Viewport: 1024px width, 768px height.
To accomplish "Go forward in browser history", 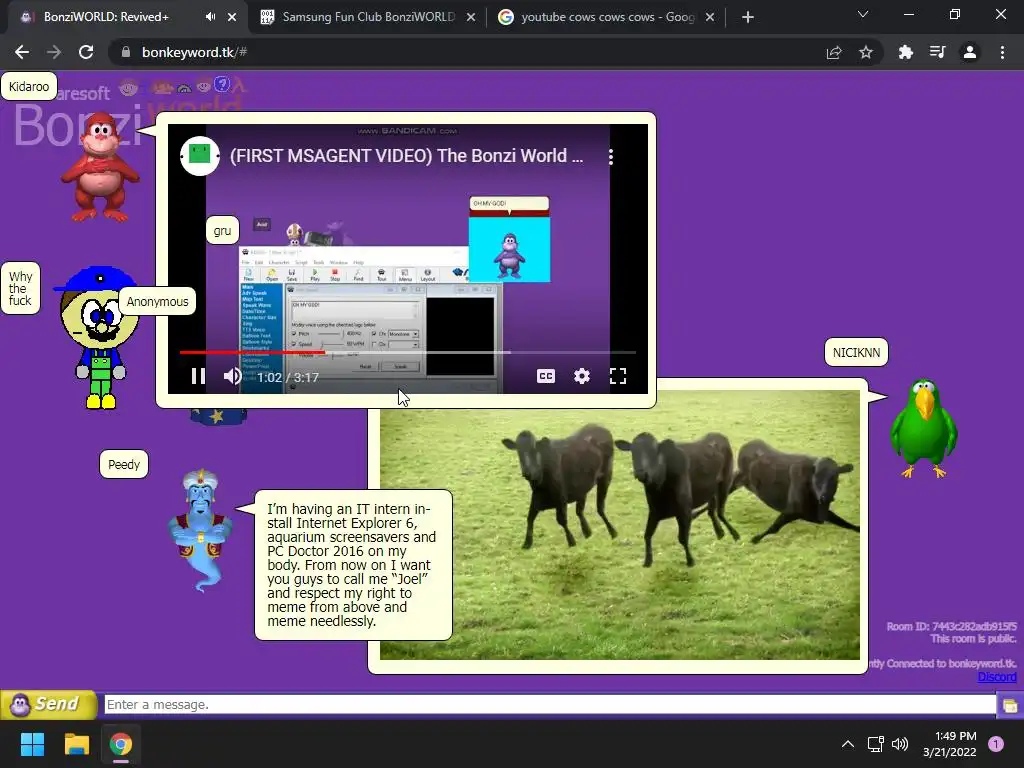I will [x=54, y=52].
